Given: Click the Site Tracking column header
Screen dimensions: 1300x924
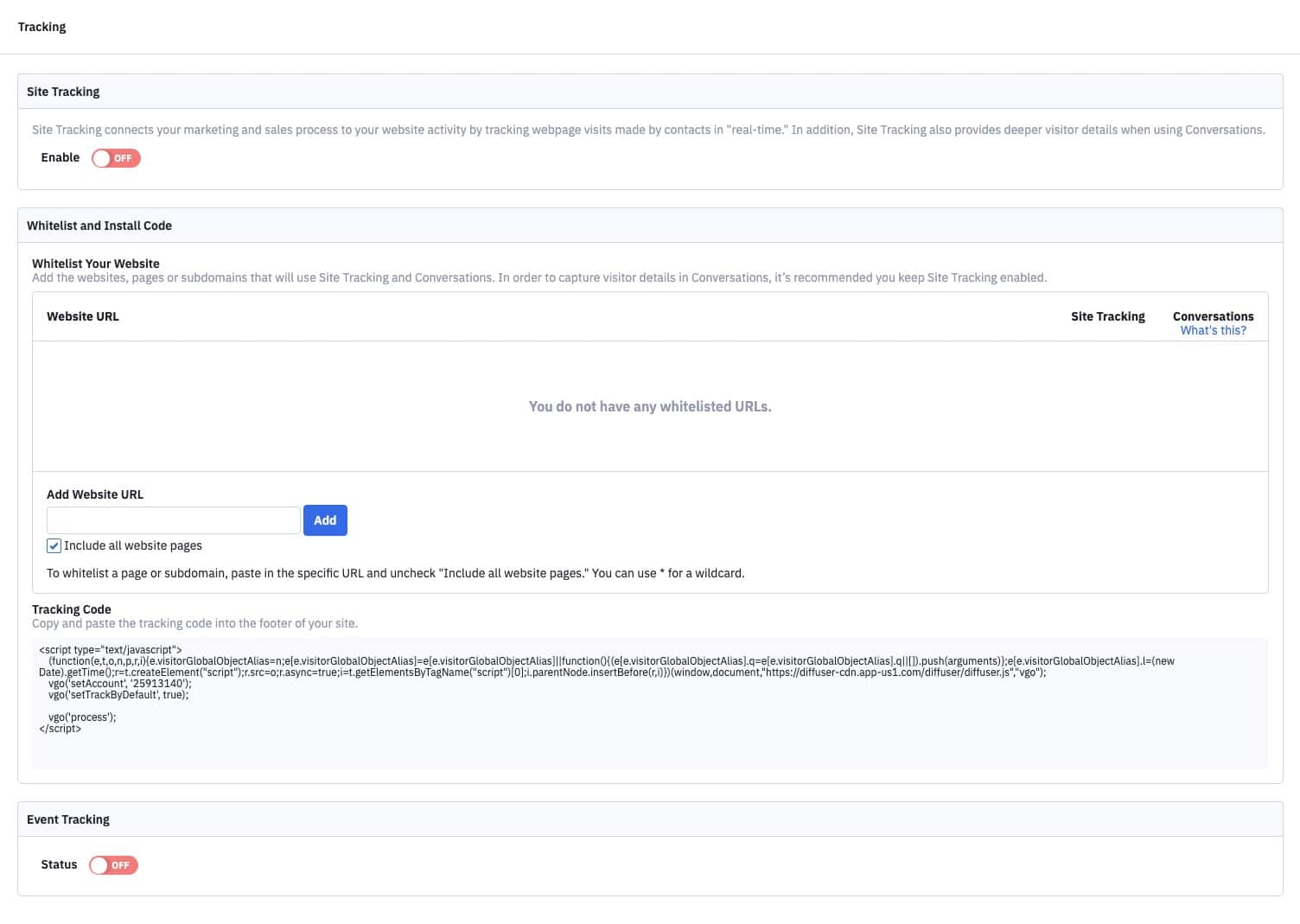Looking at the screenshot, I should (1108, 316).
